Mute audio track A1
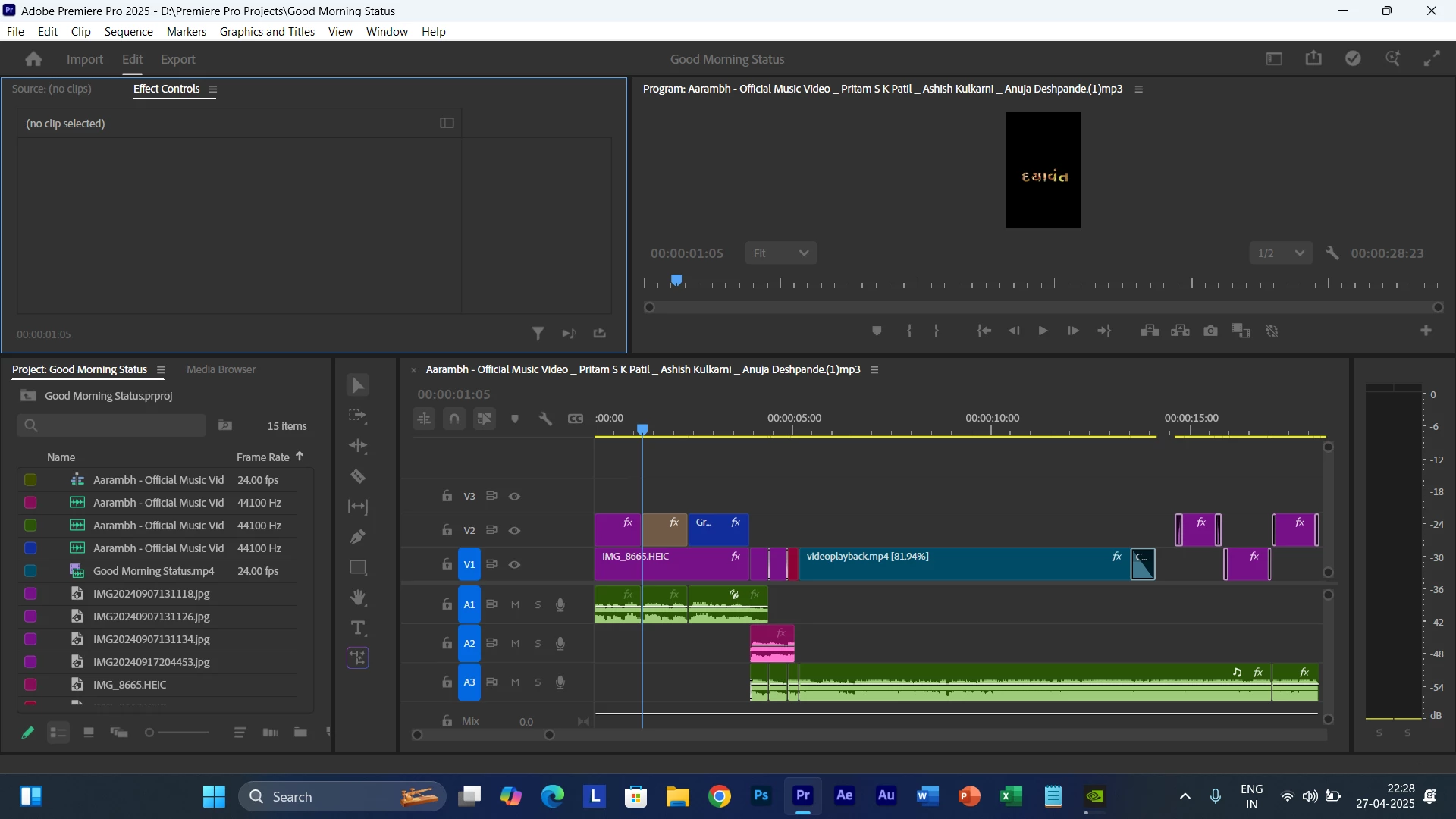Viewport: 1456px width, 819px height. pos(515,604)
